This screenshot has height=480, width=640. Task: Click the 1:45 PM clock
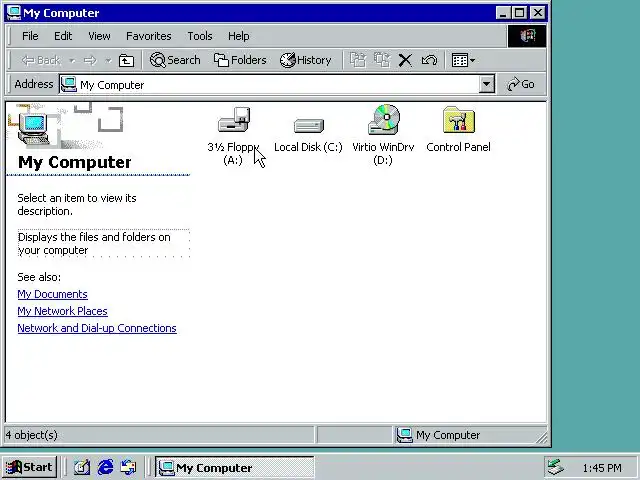pyautogui.click(x=602, y=468)
